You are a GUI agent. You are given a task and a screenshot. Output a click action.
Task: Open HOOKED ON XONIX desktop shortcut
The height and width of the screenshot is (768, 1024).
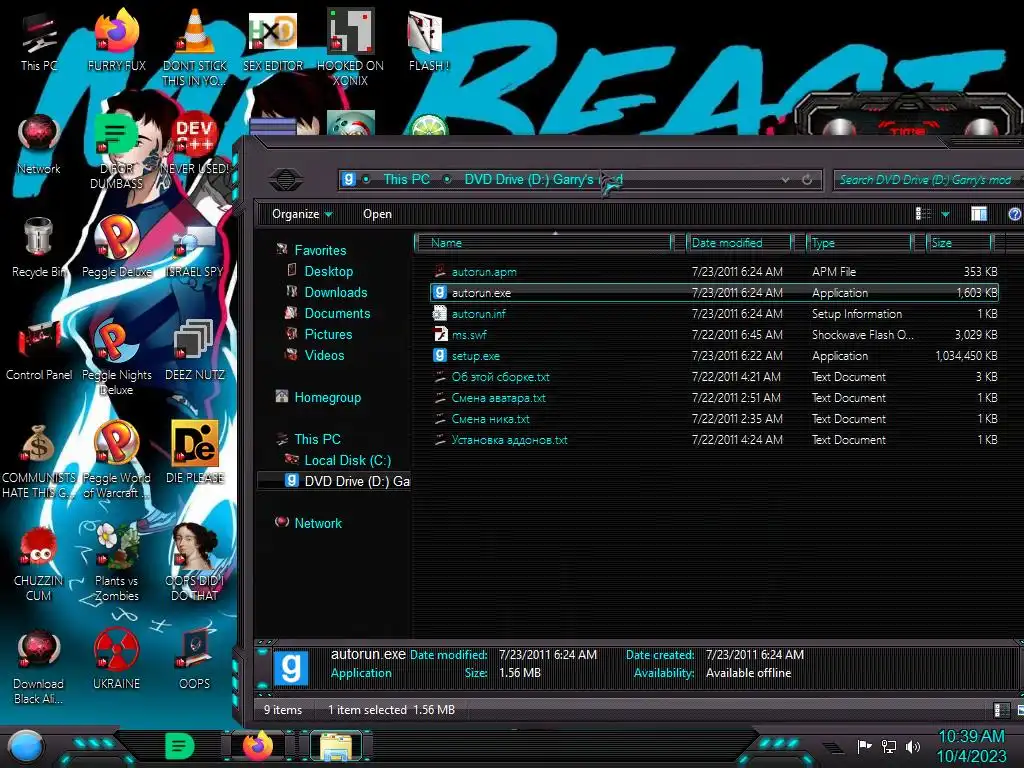click(x=350, y=47)
